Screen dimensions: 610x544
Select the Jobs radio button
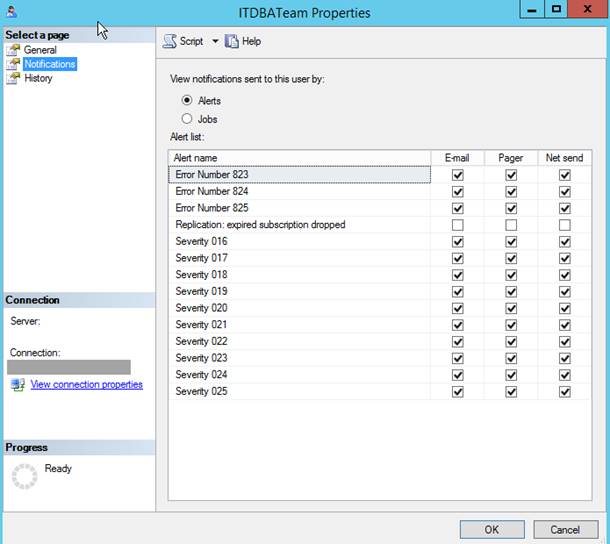tap(187, 119)
